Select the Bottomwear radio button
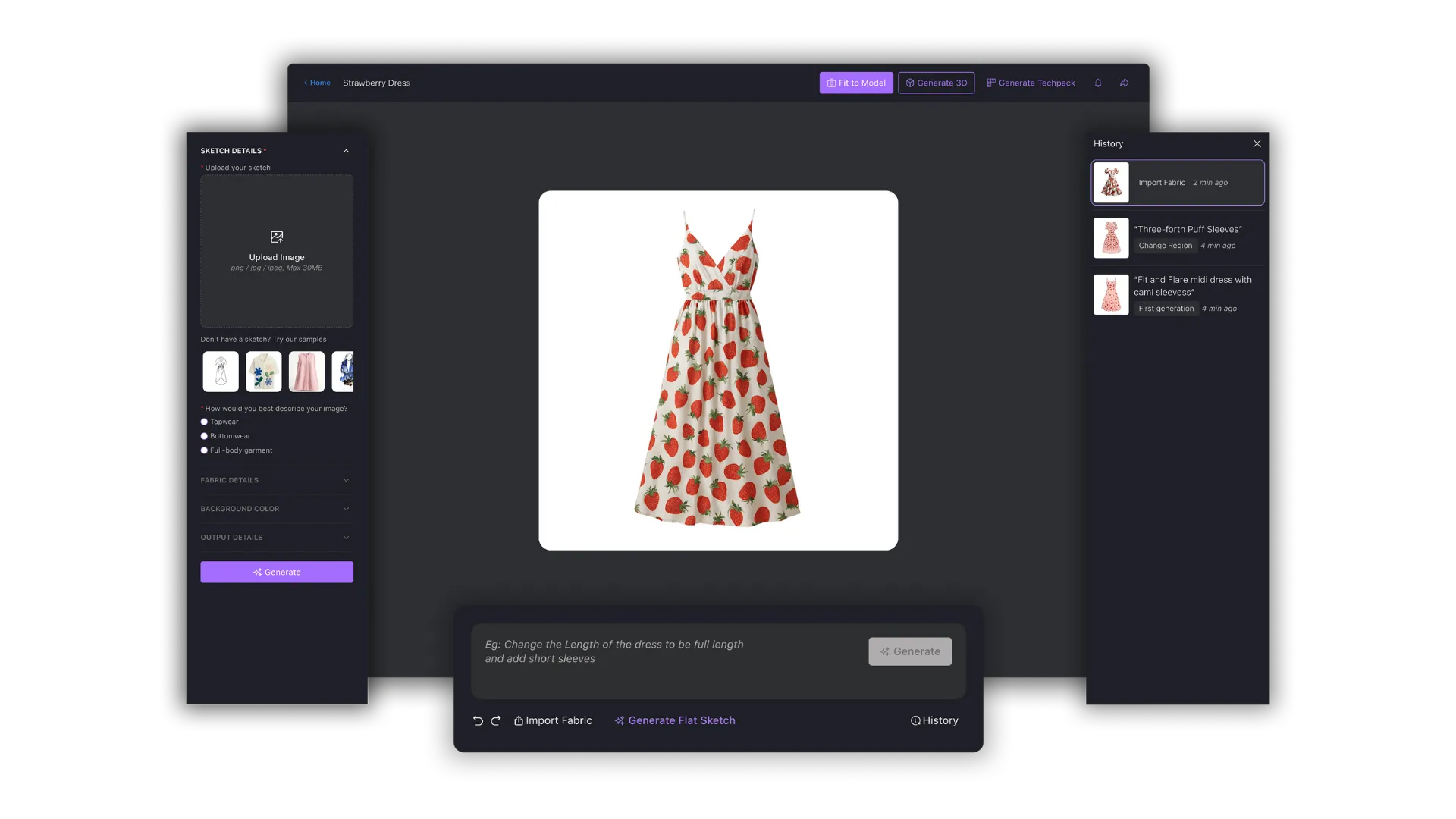The width and height of the screenshot is (1456, 819). [x=204, y=436]
